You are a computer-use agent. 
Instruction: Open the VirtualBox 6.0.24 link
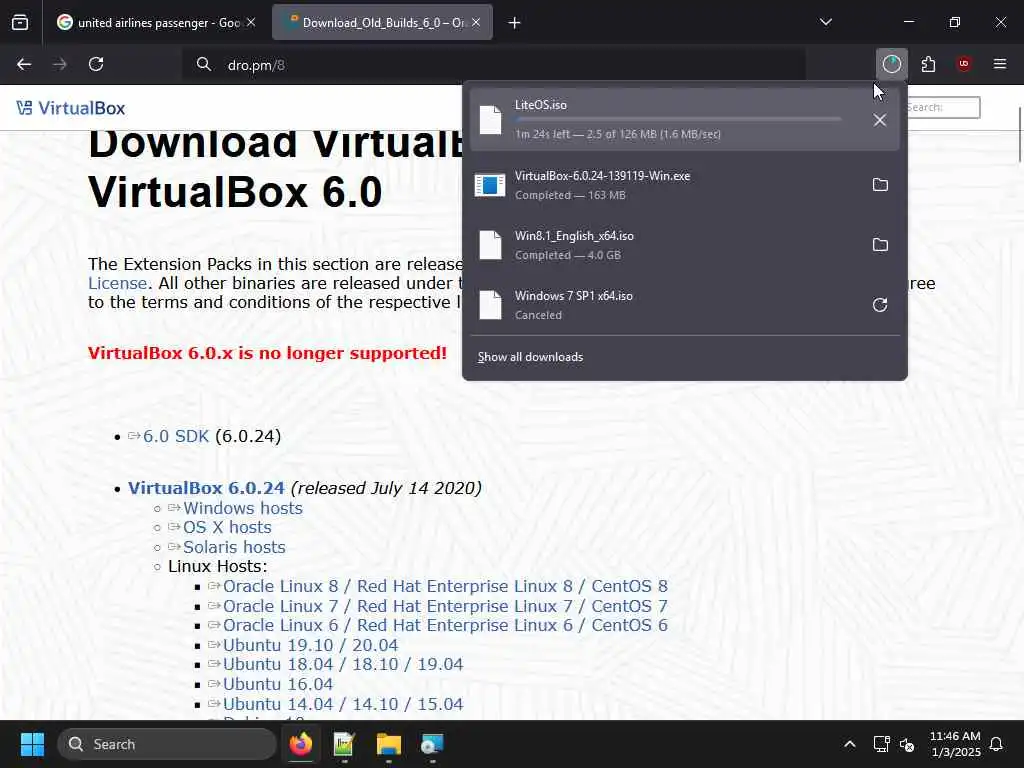click(206, 488)
